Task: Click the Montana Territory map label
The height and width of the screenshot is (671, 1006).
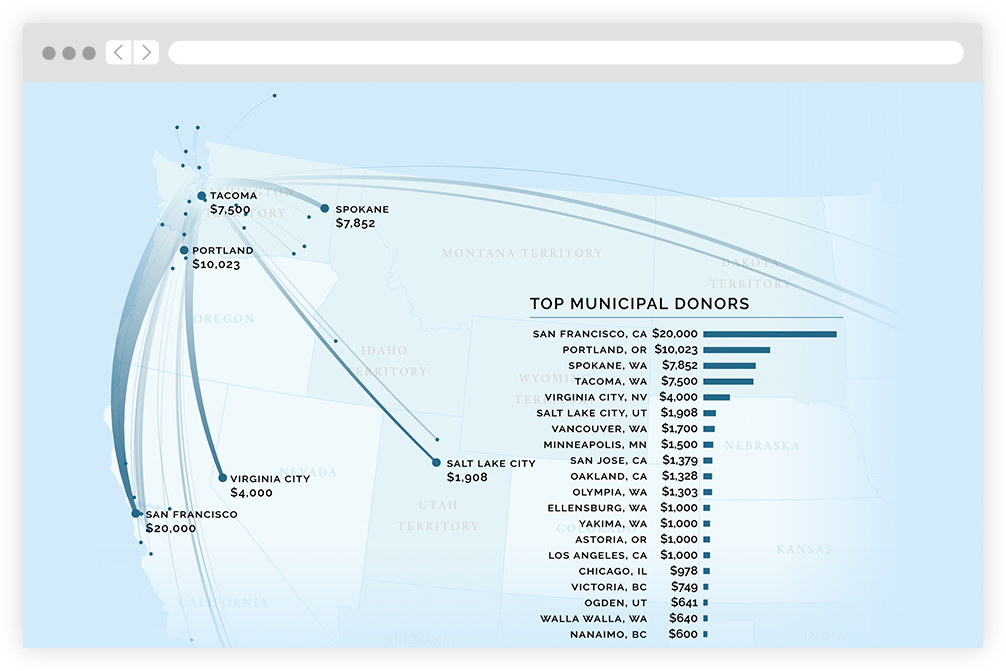Action: click(x=522, y=253)
